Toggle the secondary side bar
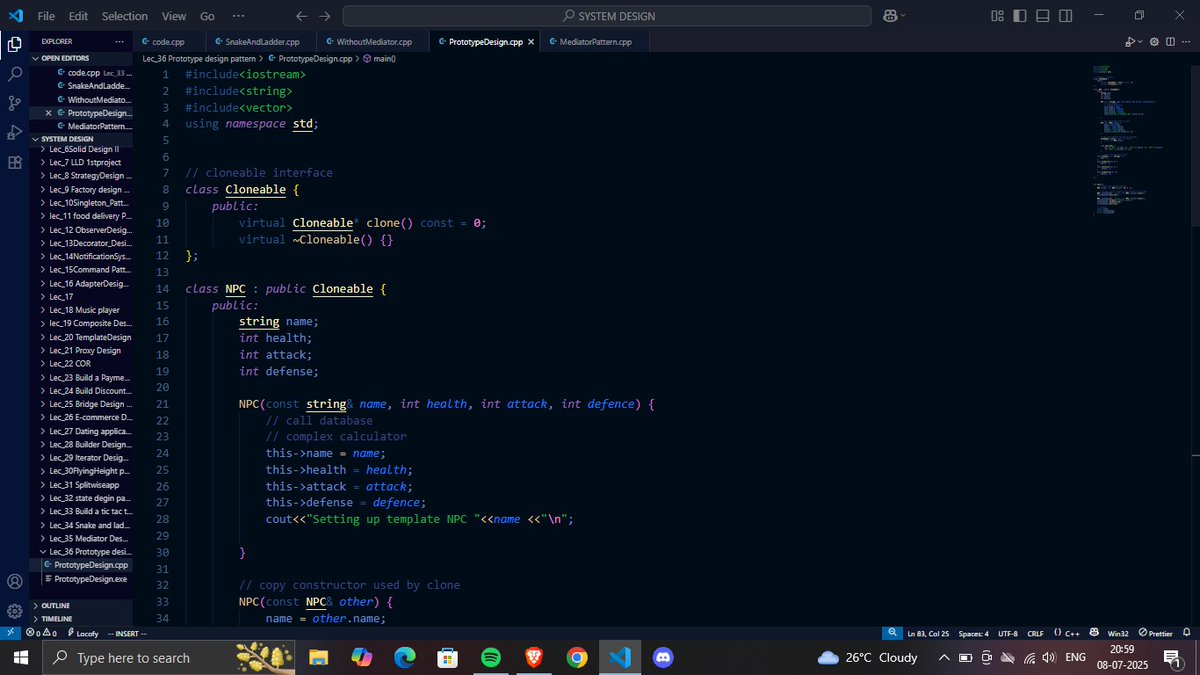Viewport: 1200px width, 675px height. point(1066,16)
